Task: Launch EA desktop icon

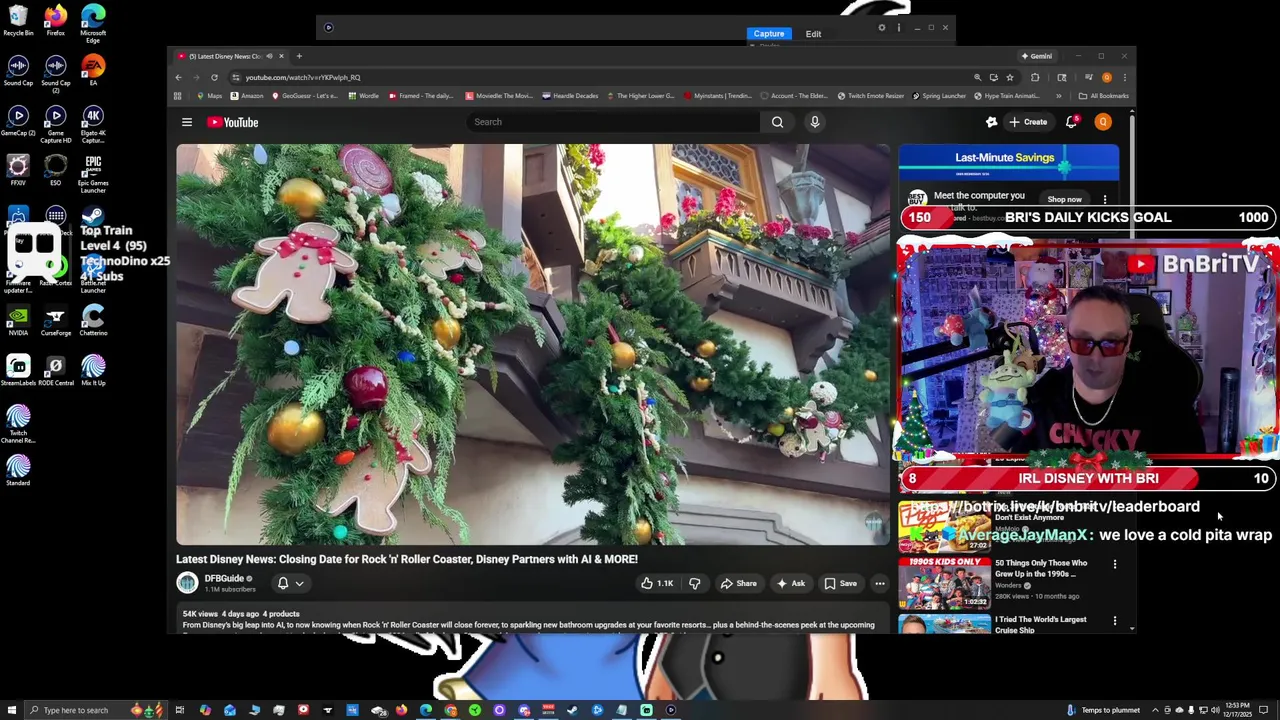Action: click(93, 70)
